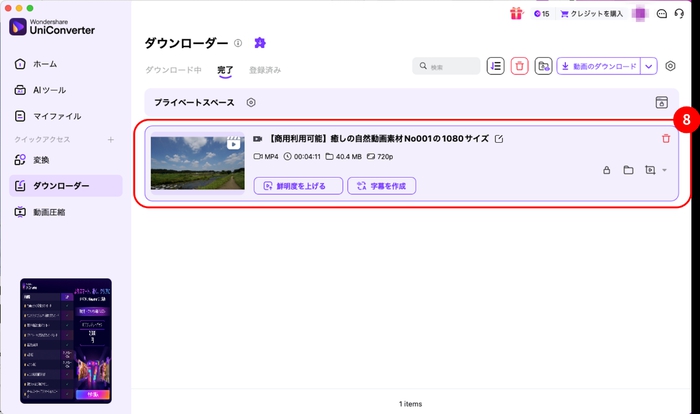The image size is (700, 414).
Task: Click the red trash toolbar button
Action: [x=520, y=66]
